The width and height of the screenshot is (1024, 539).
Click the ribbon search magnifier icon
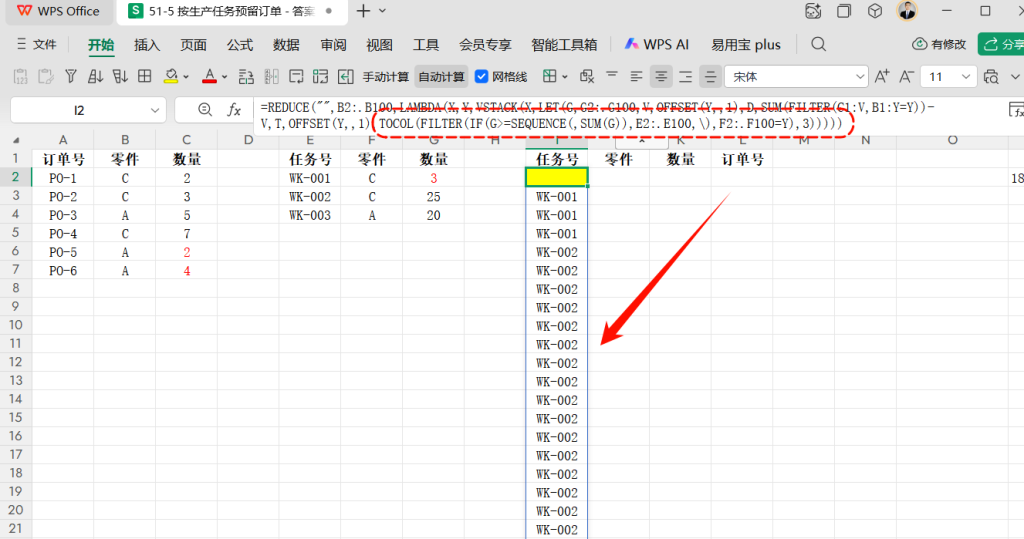(818, 44)
